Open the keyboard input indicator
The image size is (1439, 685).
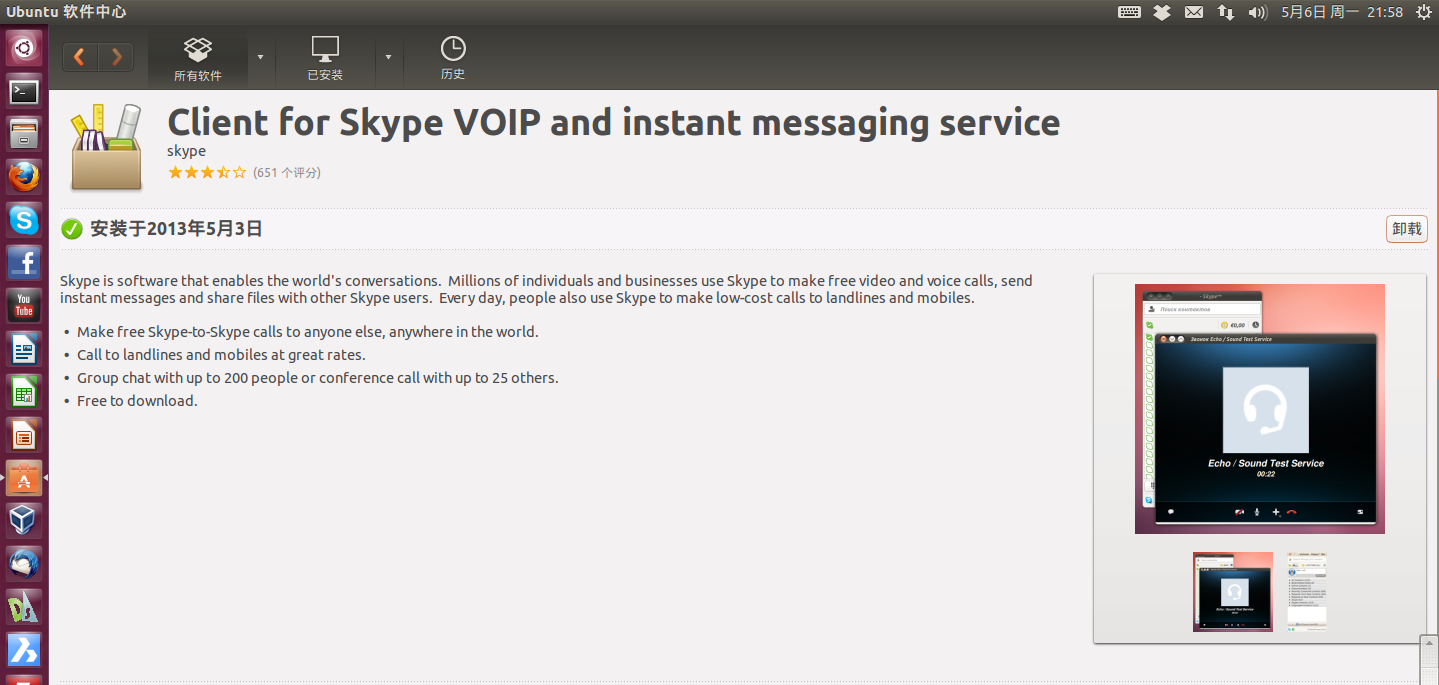(1129, 12)
